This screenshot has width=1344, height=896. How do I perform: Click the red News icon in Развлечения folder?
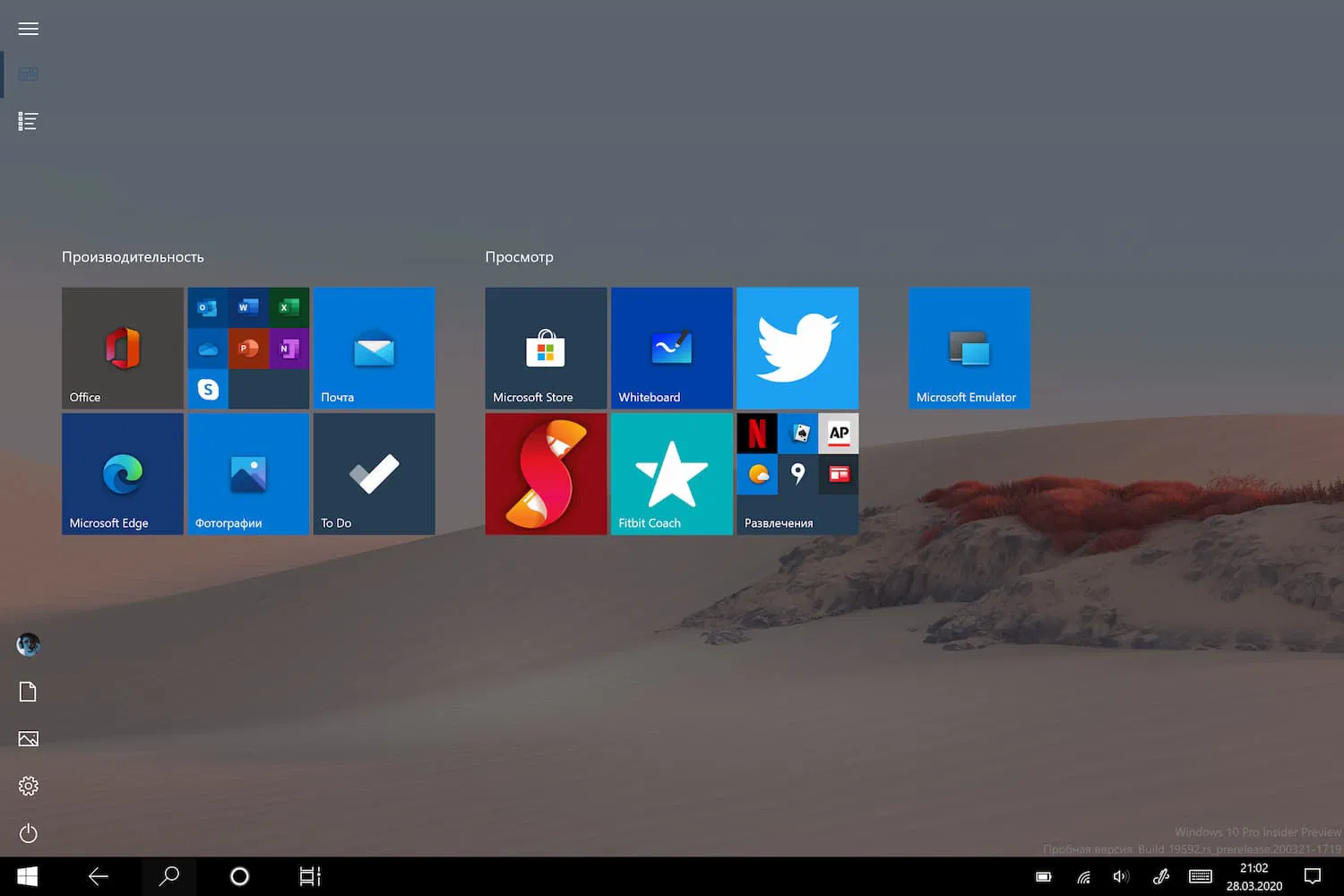(x=839, y=474)
